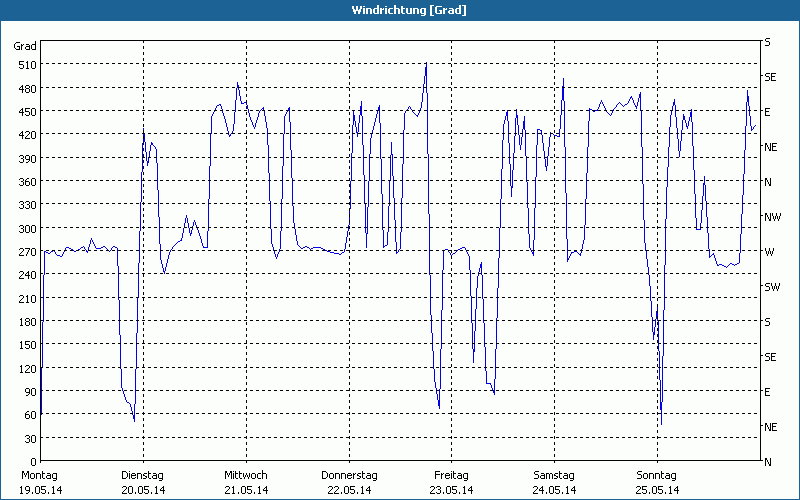Click the highest peak of the blue line

click(426, 64)
